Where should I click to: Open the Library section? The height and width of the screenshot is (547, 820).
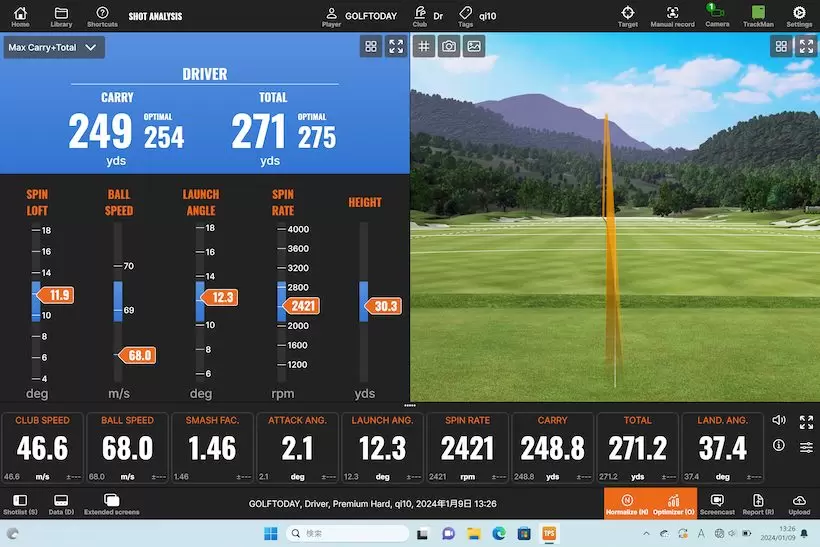(x=61, y=15)
